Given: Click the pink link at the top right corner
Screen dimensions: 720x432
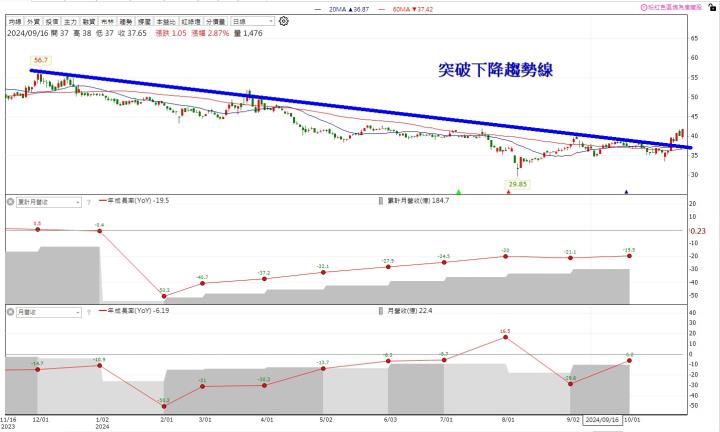Looking at the screenshot, I should (671, 7).
